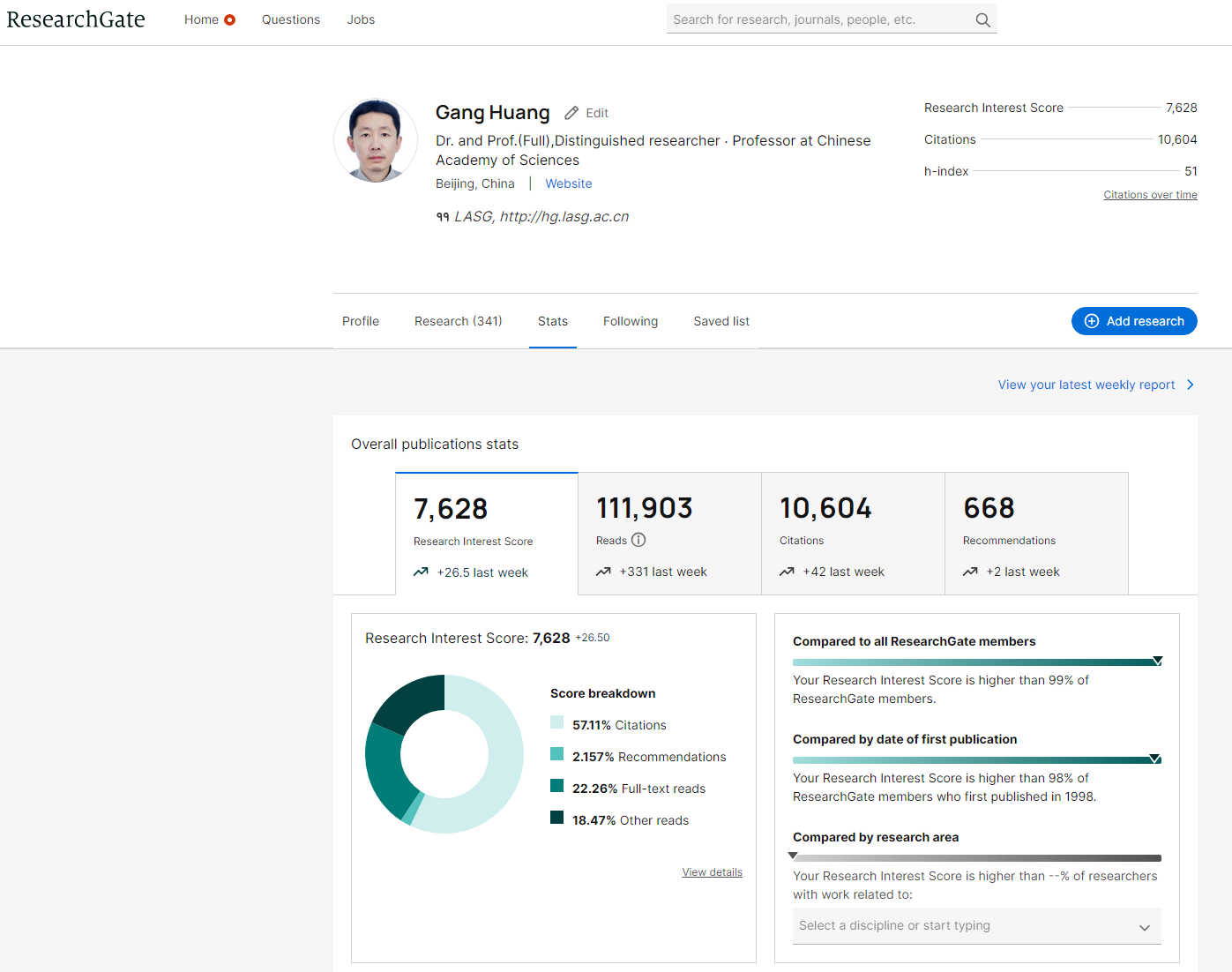This screenshot has width=1232, height=972.
Task: Click the date of first publication percentile bar
Action: (977, 759)
